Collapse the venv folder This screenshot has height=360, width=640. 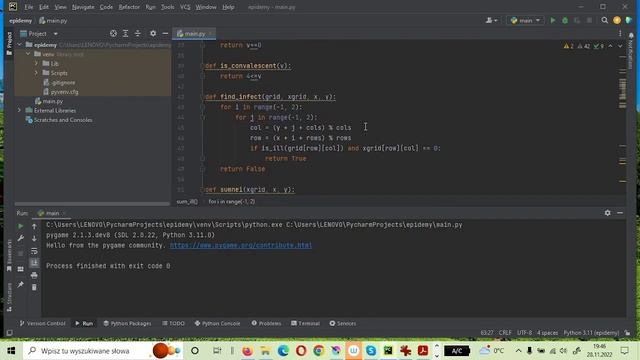[28, 54]
